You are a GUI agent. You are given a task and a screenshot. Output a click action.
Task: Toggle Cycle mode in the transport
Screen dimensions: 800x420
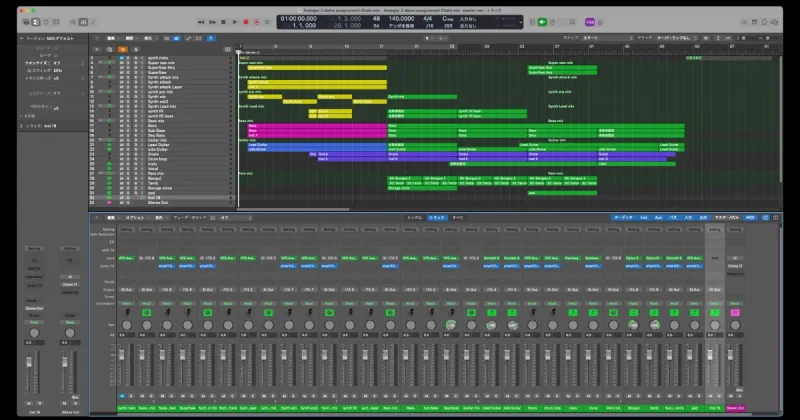tap(267, 22)
